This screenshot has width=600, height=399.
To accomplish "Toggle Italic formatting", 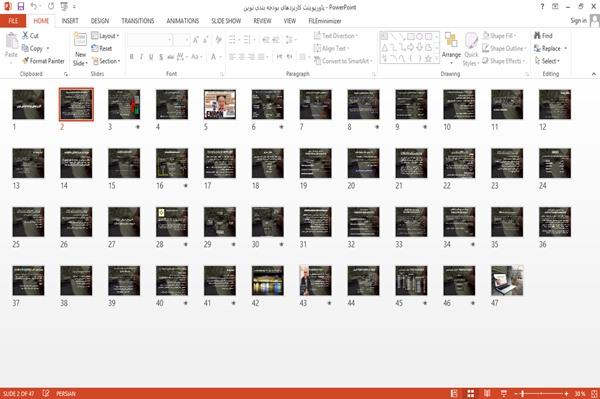I will coord(141,57).
